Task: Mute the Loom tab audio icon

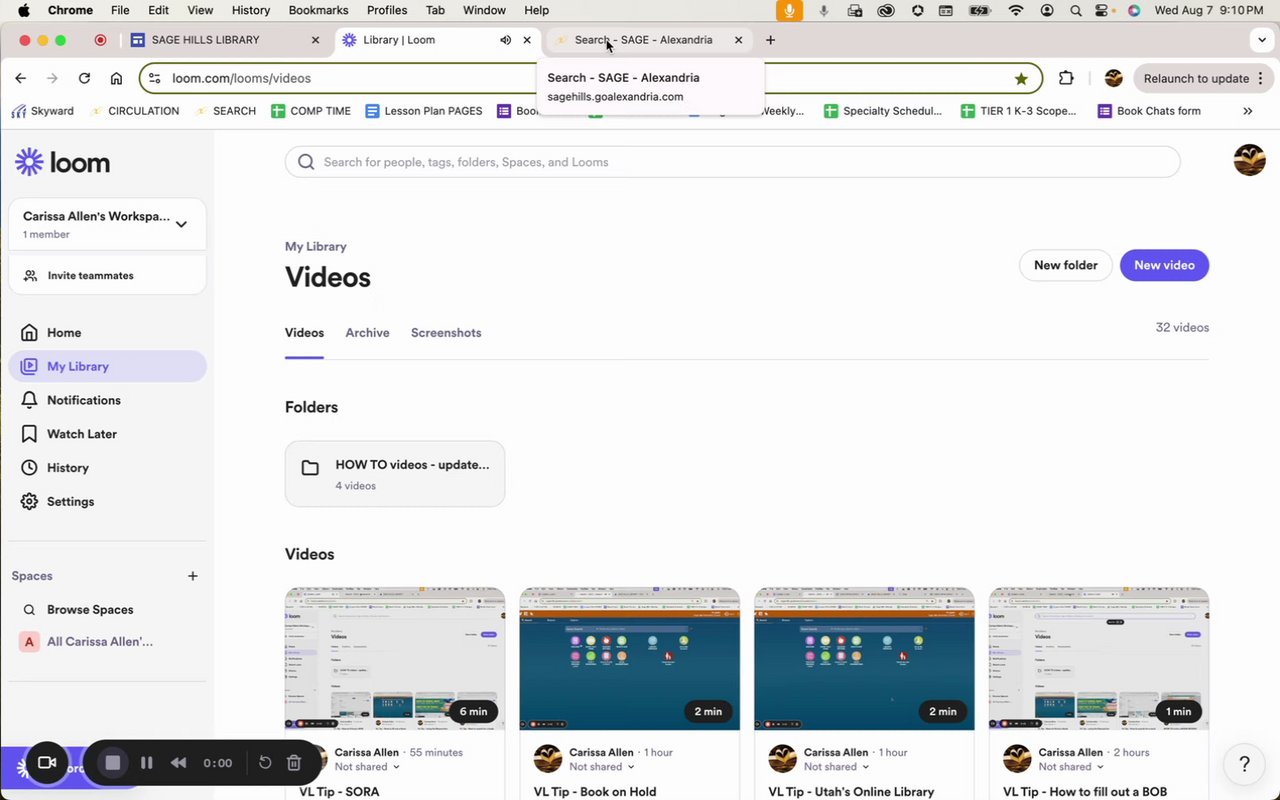Action: [x=505, y=40]
